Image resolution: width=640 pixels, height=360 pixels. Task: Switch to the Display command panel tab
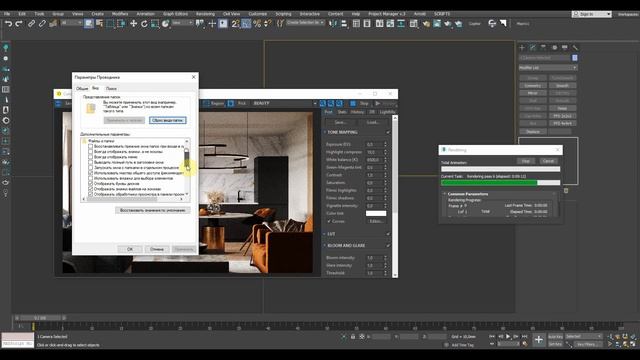[564, 48]
